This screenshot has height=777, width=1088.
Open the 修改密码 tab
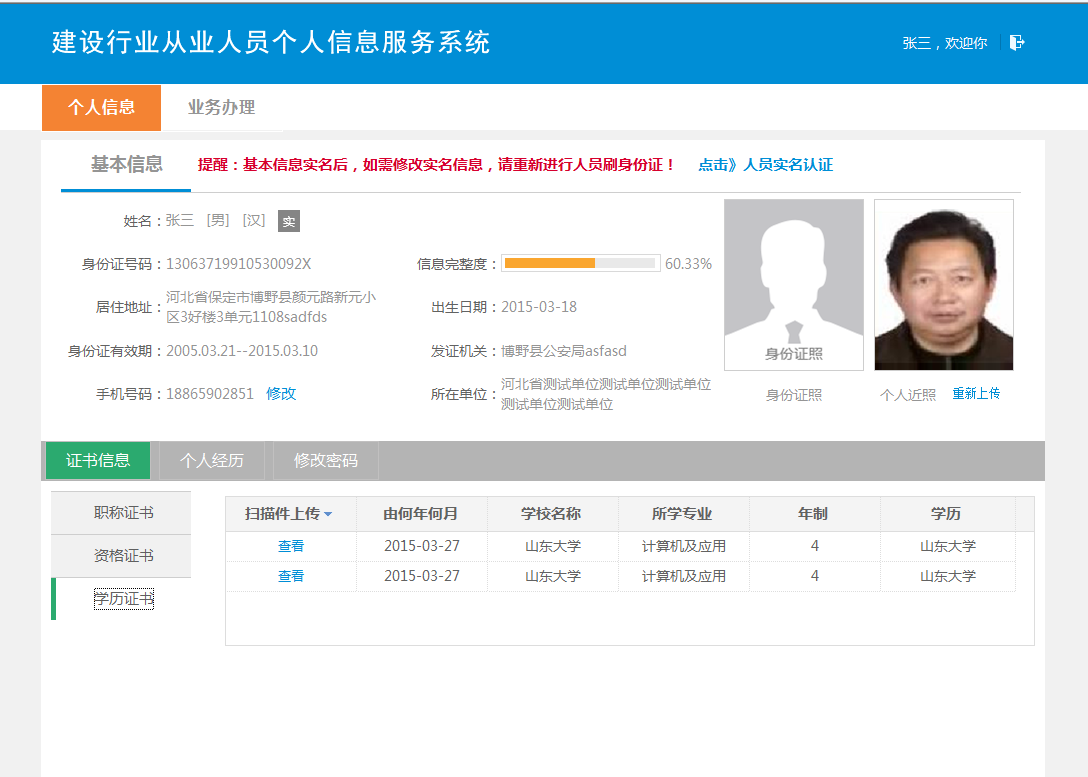(x=325, y=461)
